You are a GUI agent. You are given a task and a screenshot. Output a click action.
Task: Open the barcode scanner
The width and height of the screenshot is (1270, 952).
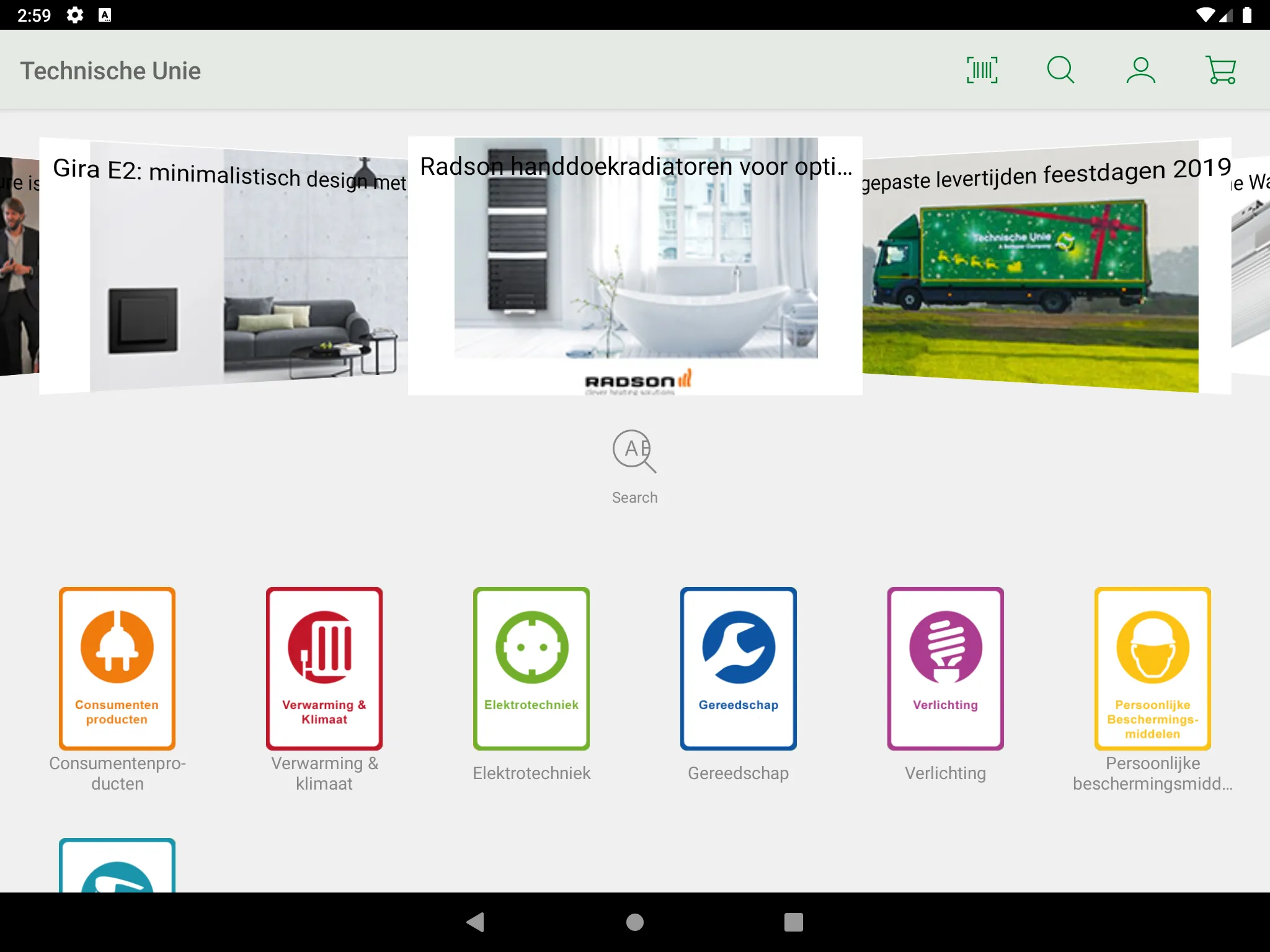pyautogui.click(x=982, y=70)
